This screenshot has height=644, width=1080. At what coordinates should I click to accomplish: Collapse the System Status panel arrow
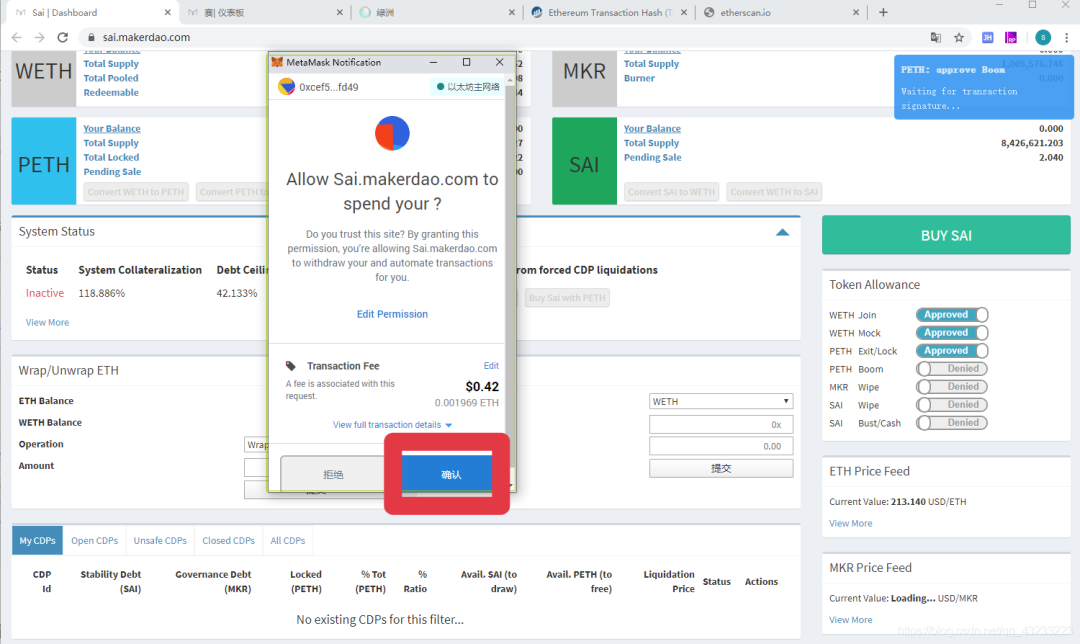(x=782, y=232)
